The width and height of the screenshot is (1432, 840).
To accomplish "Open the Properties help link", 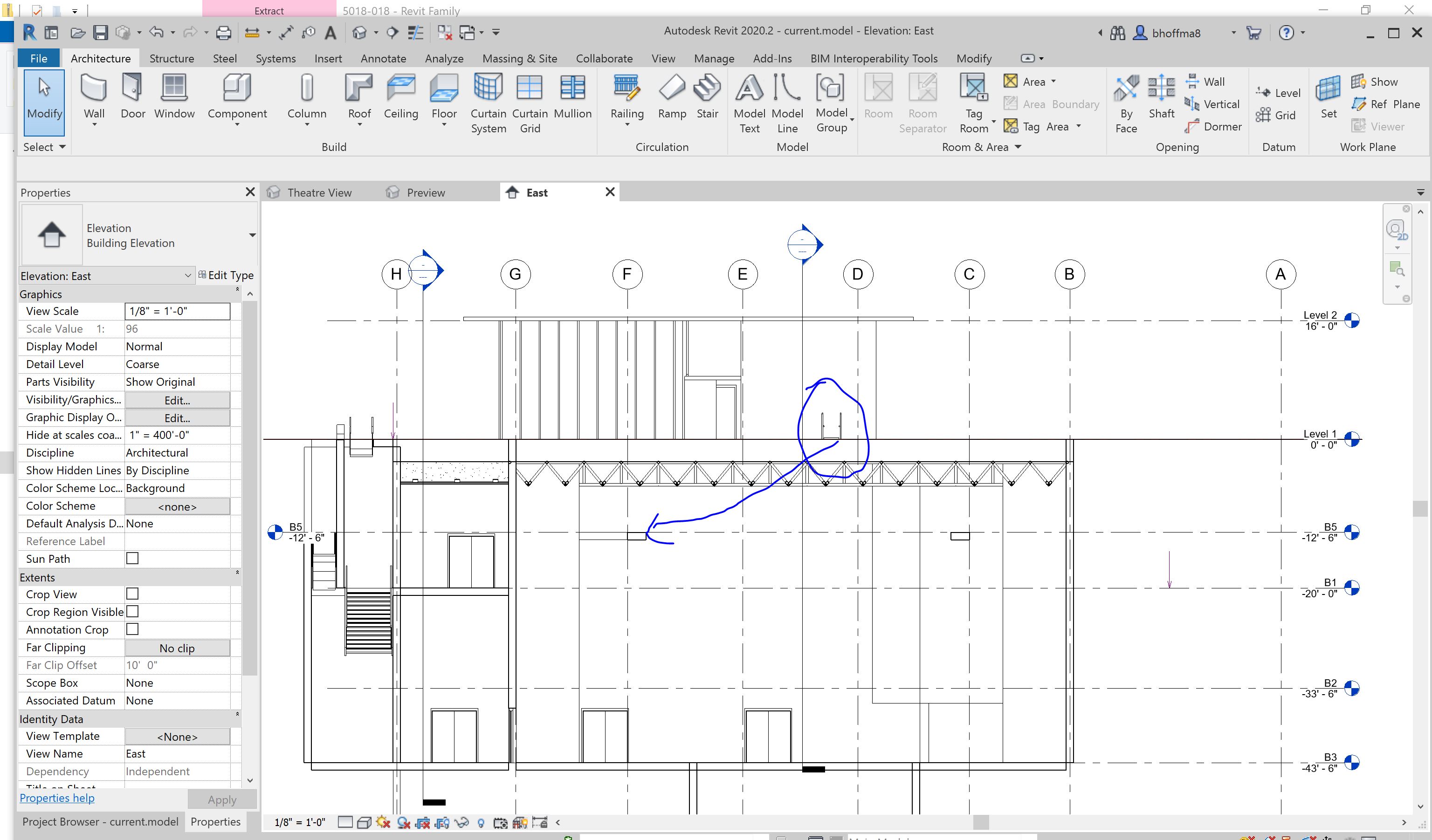I will 56,798.
